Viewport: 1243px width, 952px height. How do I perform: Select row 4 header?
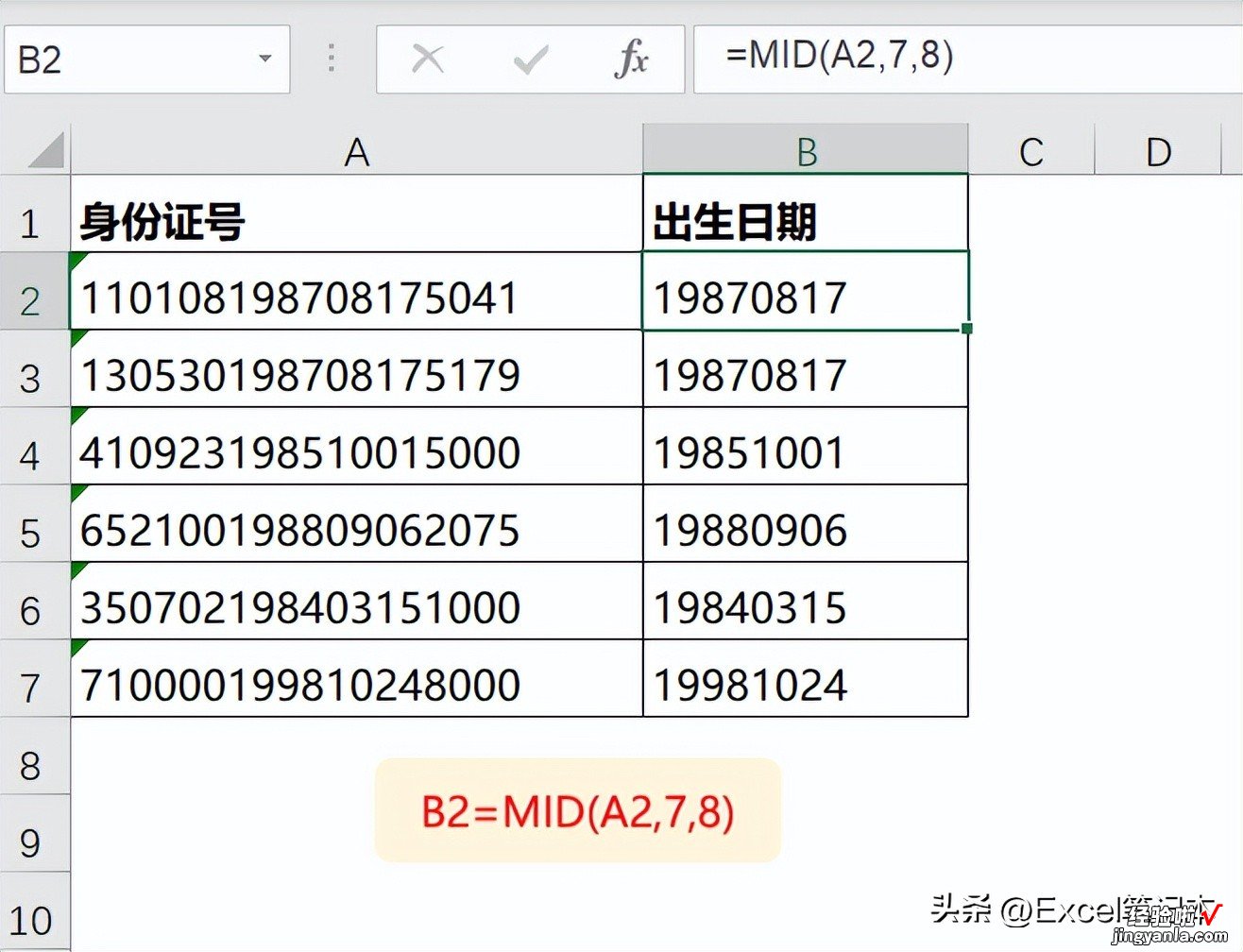pos(34,446)
